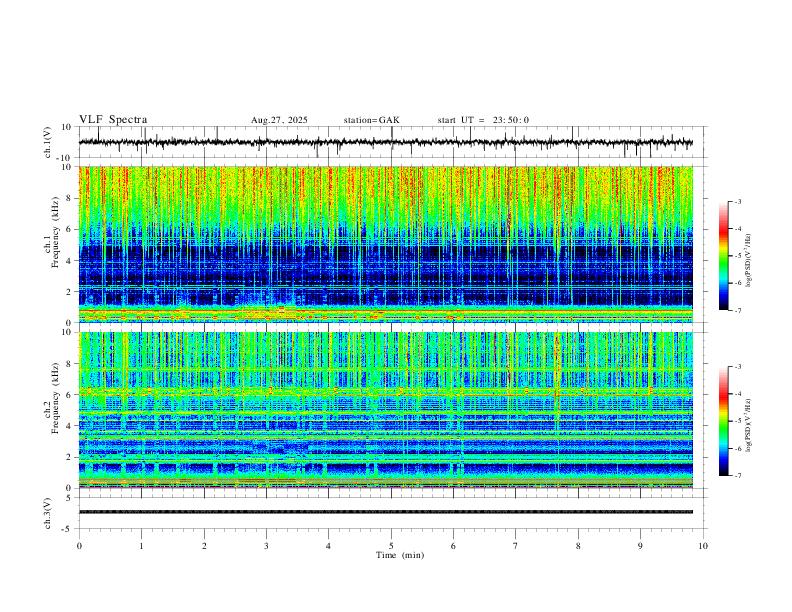Click the ch.1(V) waveform trace
Image resolution: width=792 pixels, height=612 pixels.
tap(386, 142)
